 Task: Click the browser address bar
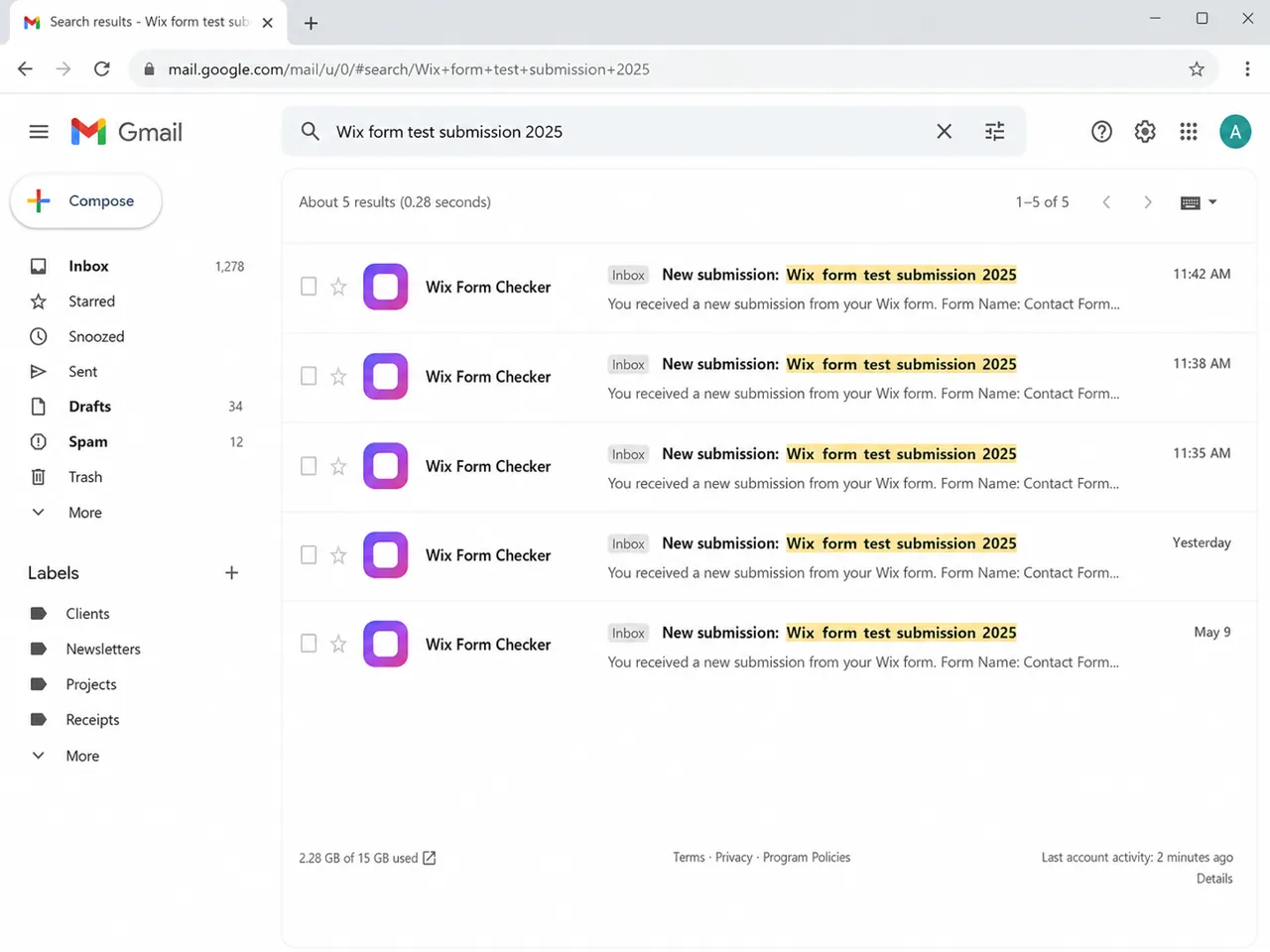point(675,69)
